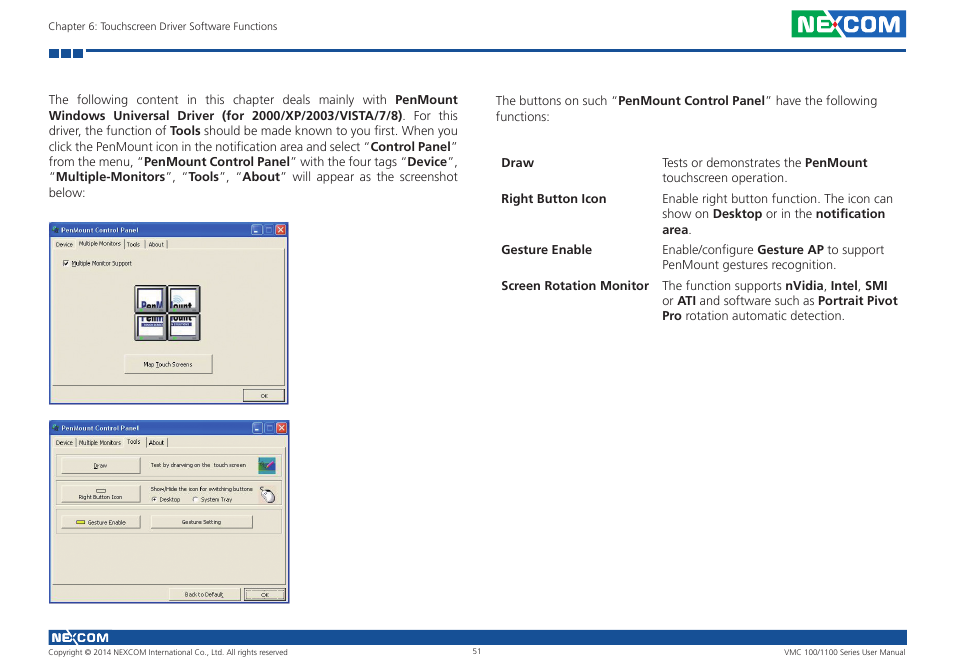
Task: Click the Draw button in the Tools tab
Action: click(100, 466)
